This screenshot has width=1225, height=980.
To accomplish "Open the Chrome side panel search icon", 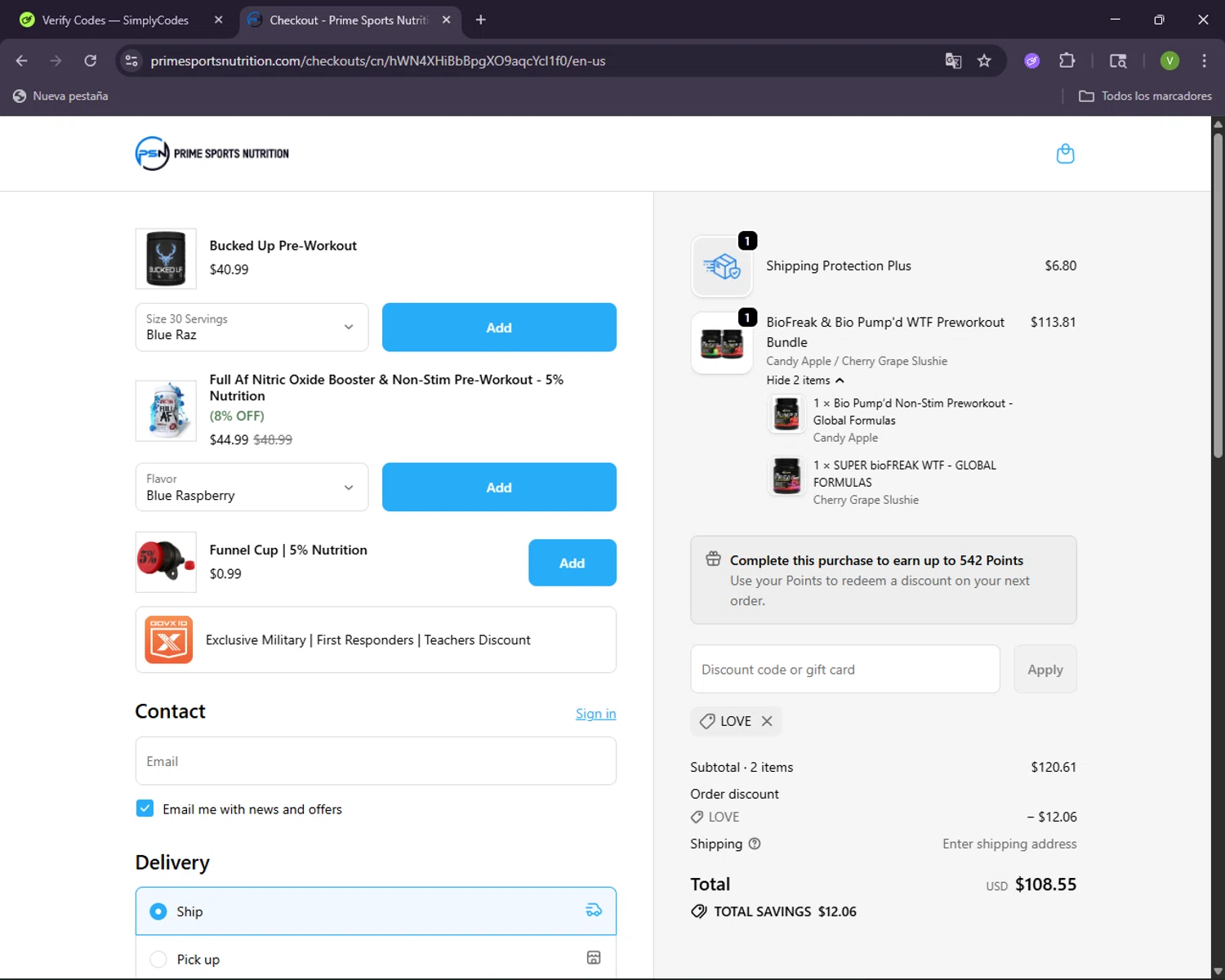I will click(1118, 60).
